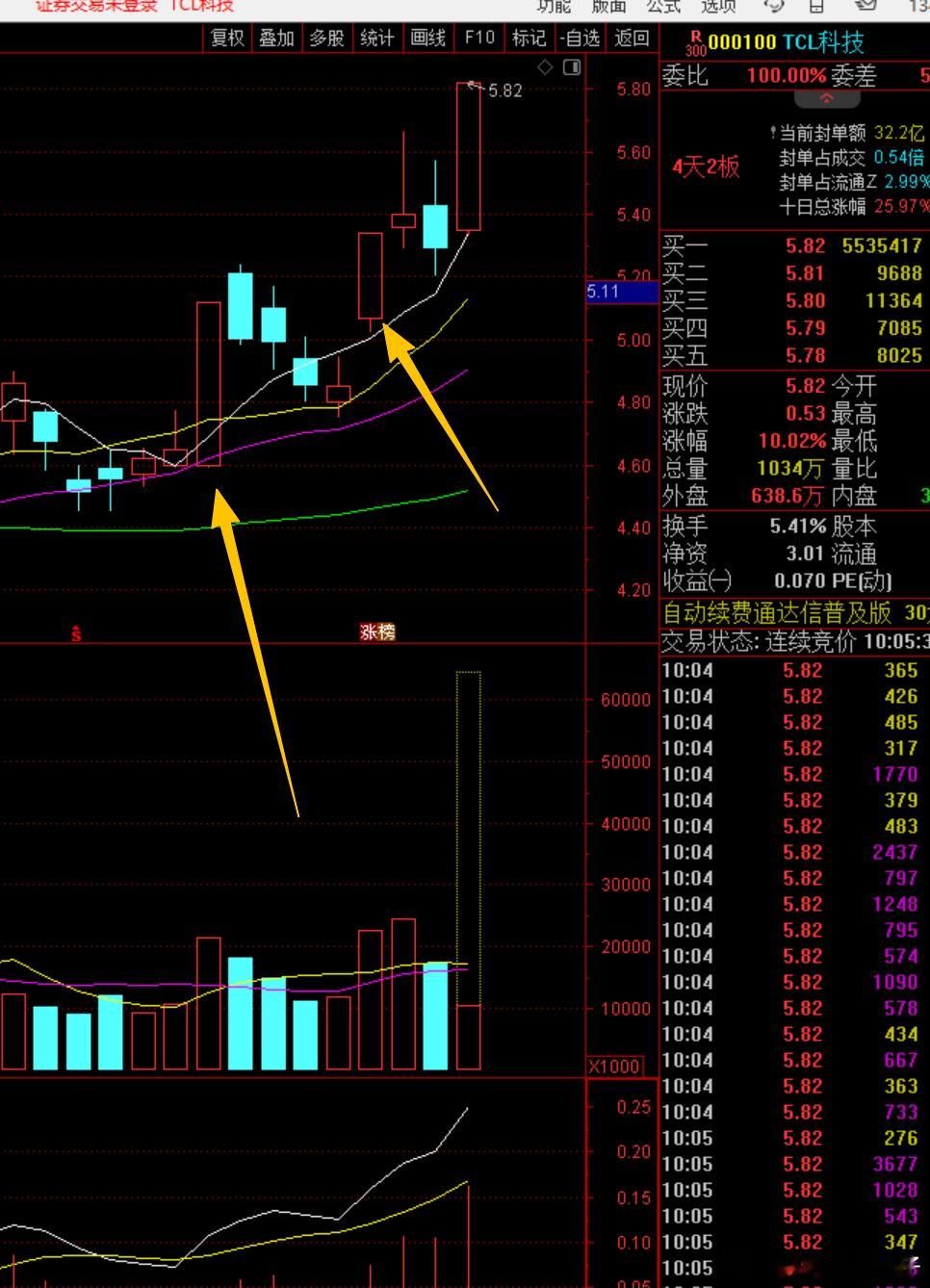Click the 000100 TCL科技 stock title

[787, 42]
